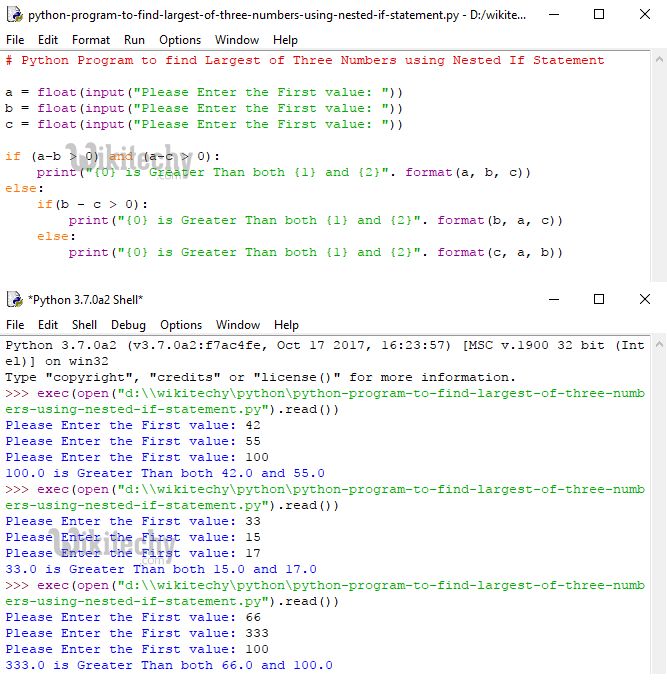Click the prompt line with value 333

pos(137,634)
